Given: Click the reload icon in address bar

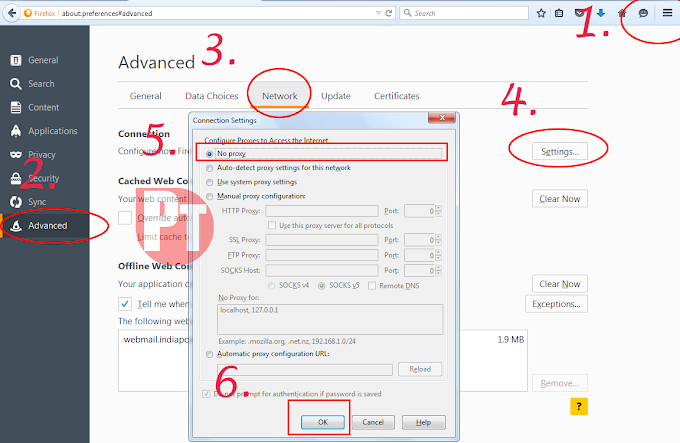Looking at the screenshot, I should point(389,13).
